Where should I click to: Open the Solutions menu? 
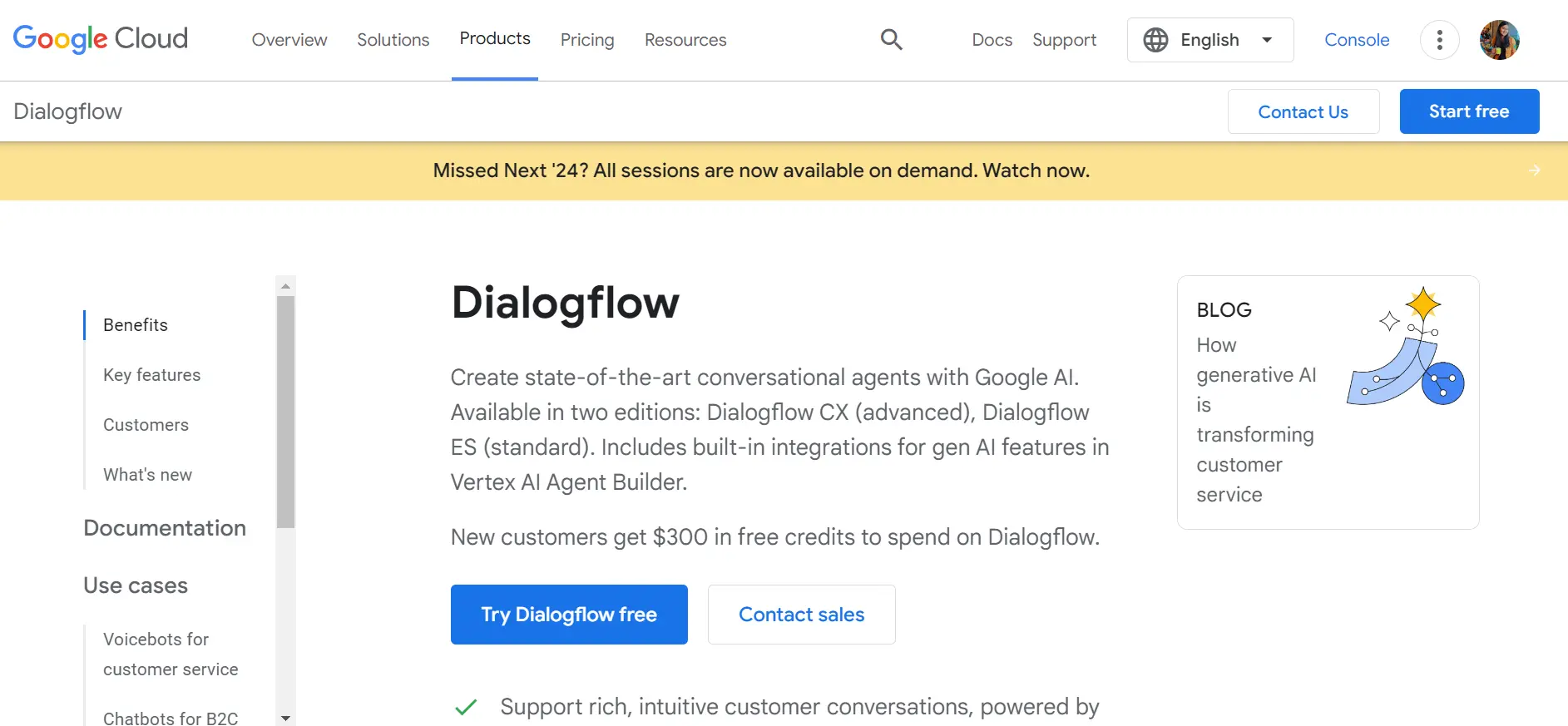pyautogui.click(x=393, y=40)
